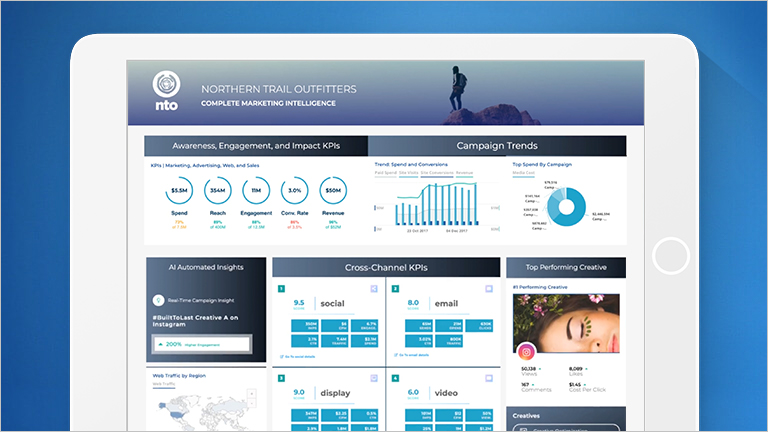The height and width of the screenshot is (432, 768).
Task: Select the number 1 badge for social
Action: pyautogui.click(x=282, y=289)
